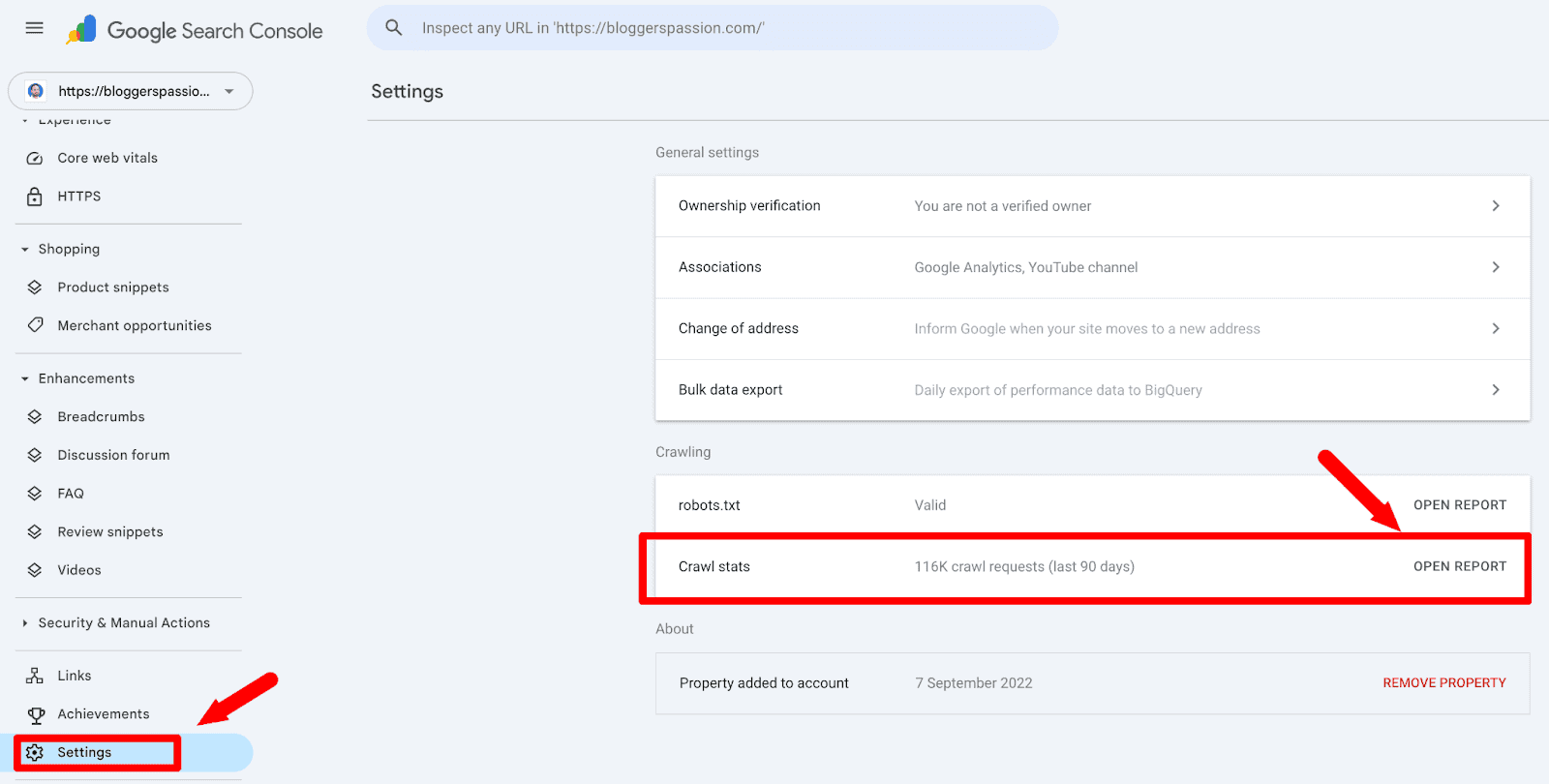Open the FAQ report
The image size is (1549, 784).
[x=71, y=494]
